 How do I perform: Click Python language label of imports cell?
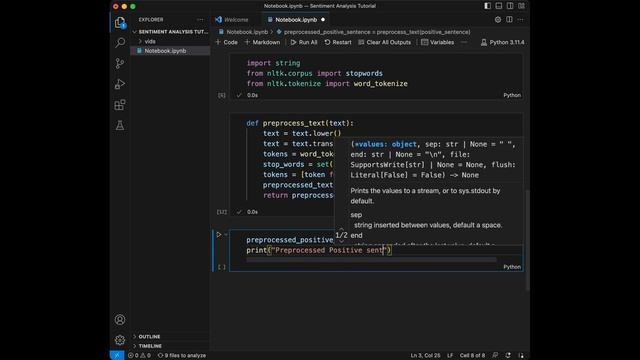pos(512,95)
